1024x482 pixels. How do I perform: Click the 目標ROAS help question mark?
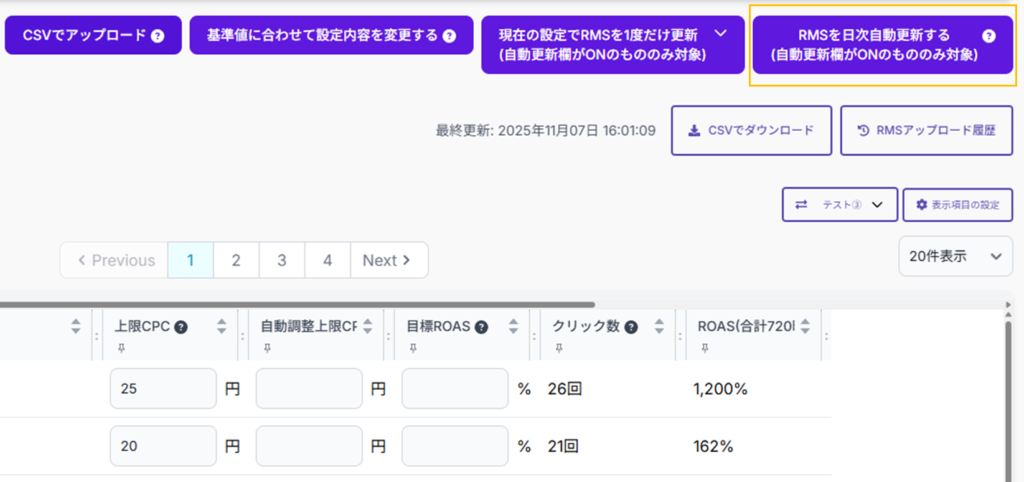point(481,326)
